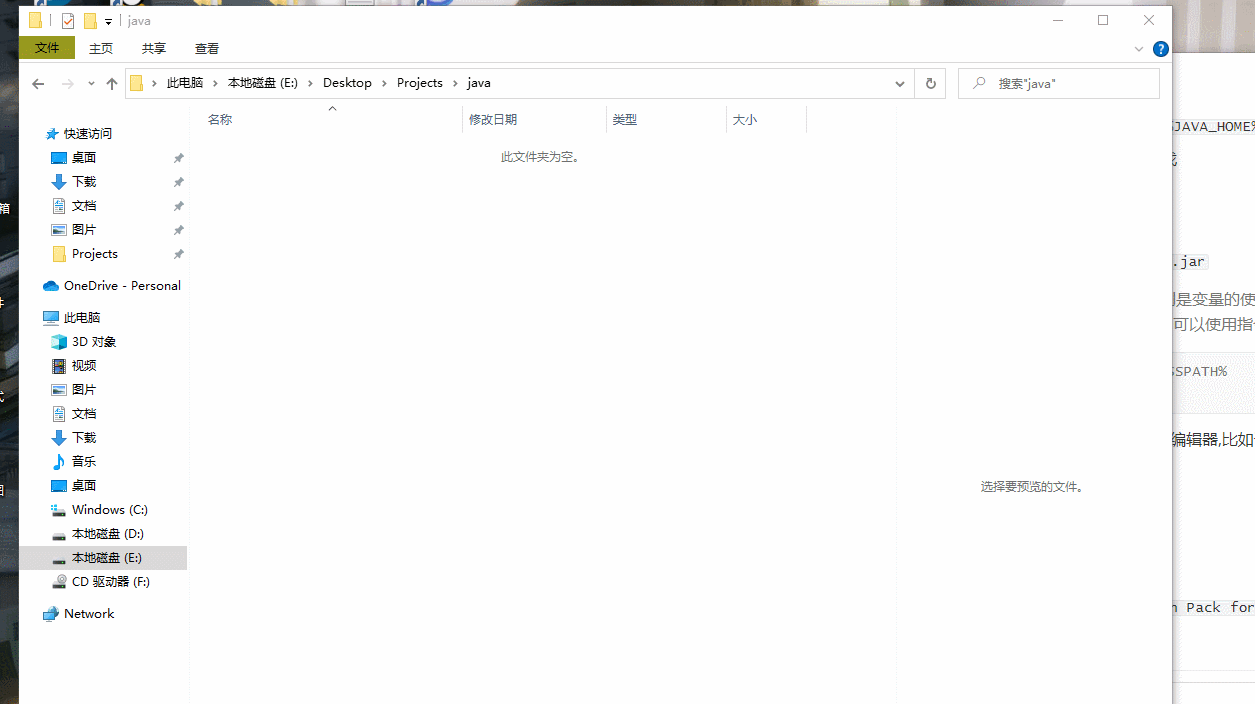The width and height of the screenshot is (1255, 704).
Task: Open the Music folder under This PC
Action: [x=84, y=462]
